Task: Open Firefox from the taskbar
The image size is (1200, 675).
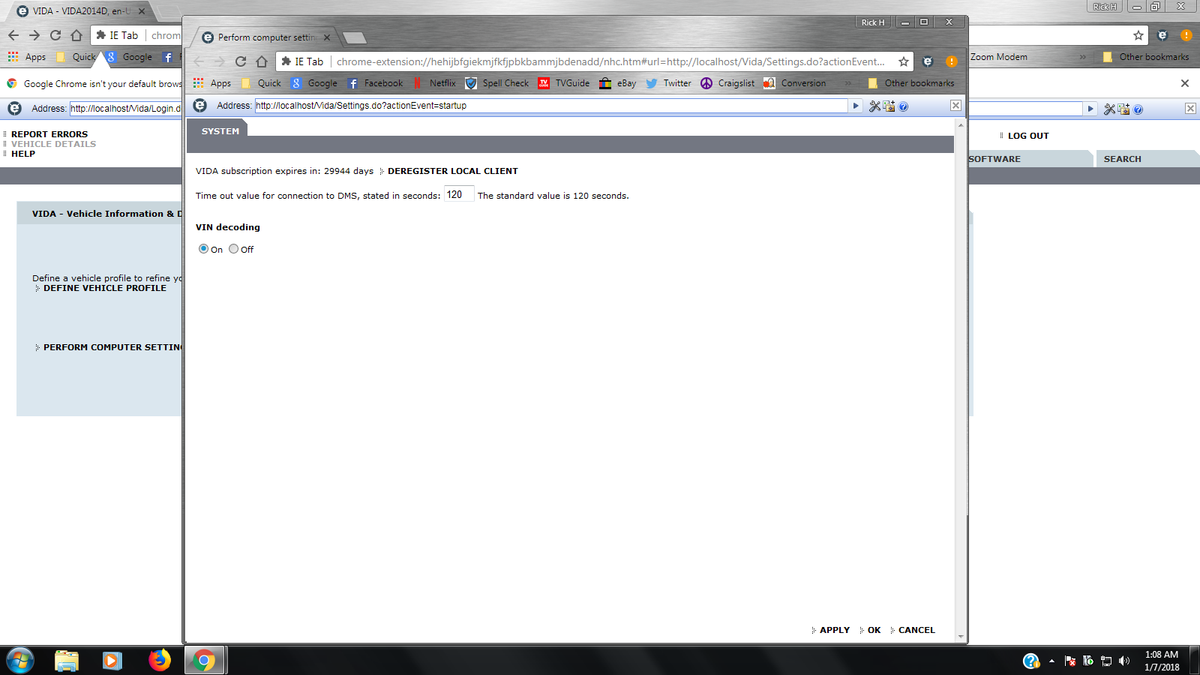Action: point(159,660)
